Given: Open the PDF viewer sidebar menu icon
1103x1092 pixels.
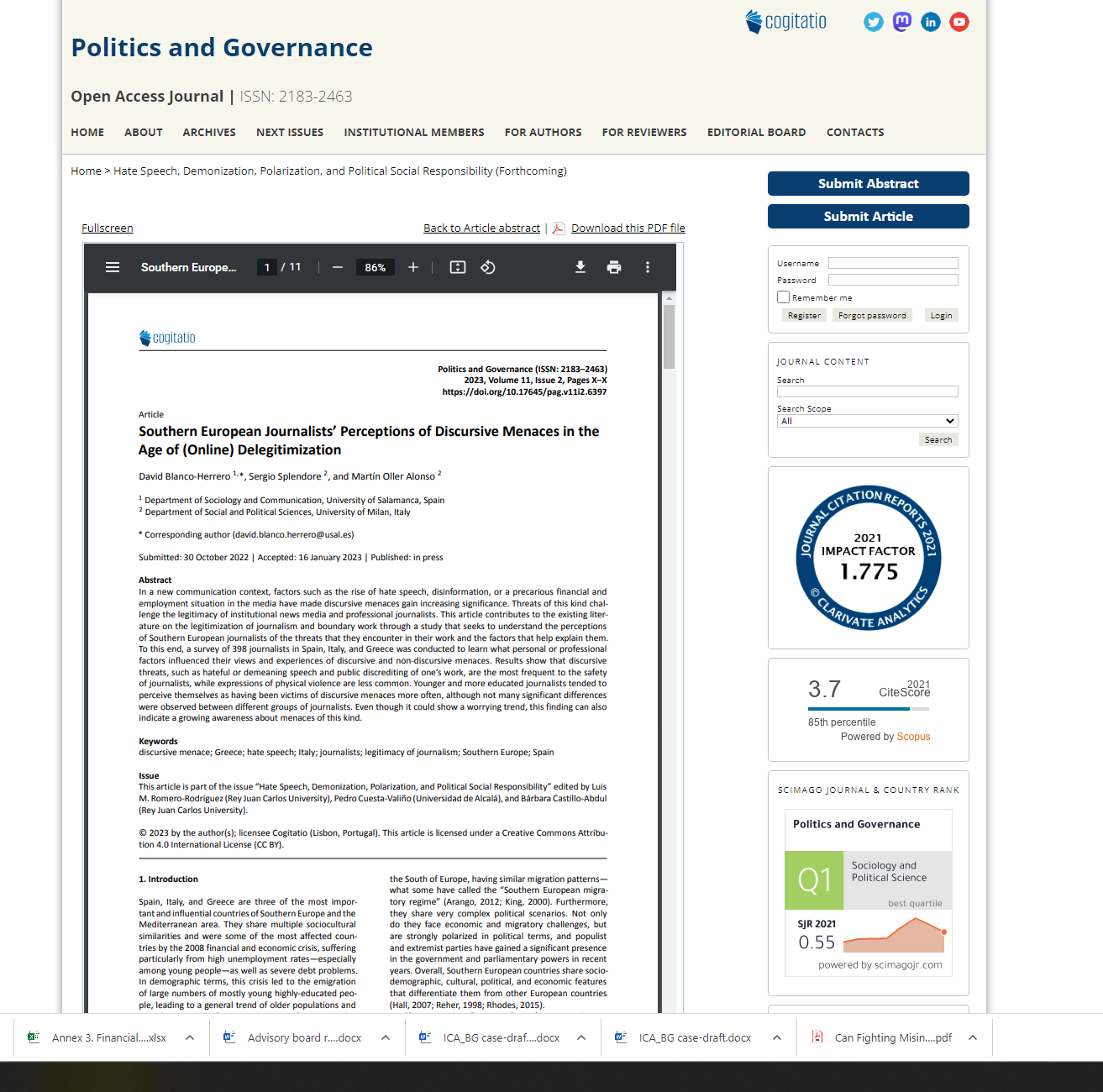Looking at the screenshot, I should [113, 267].
